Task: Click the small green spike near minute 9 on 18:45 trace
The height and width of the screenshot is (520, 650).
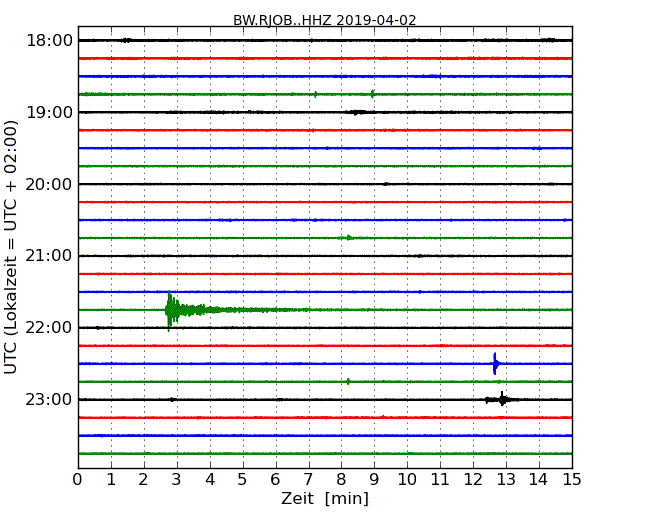Action: 372,94
